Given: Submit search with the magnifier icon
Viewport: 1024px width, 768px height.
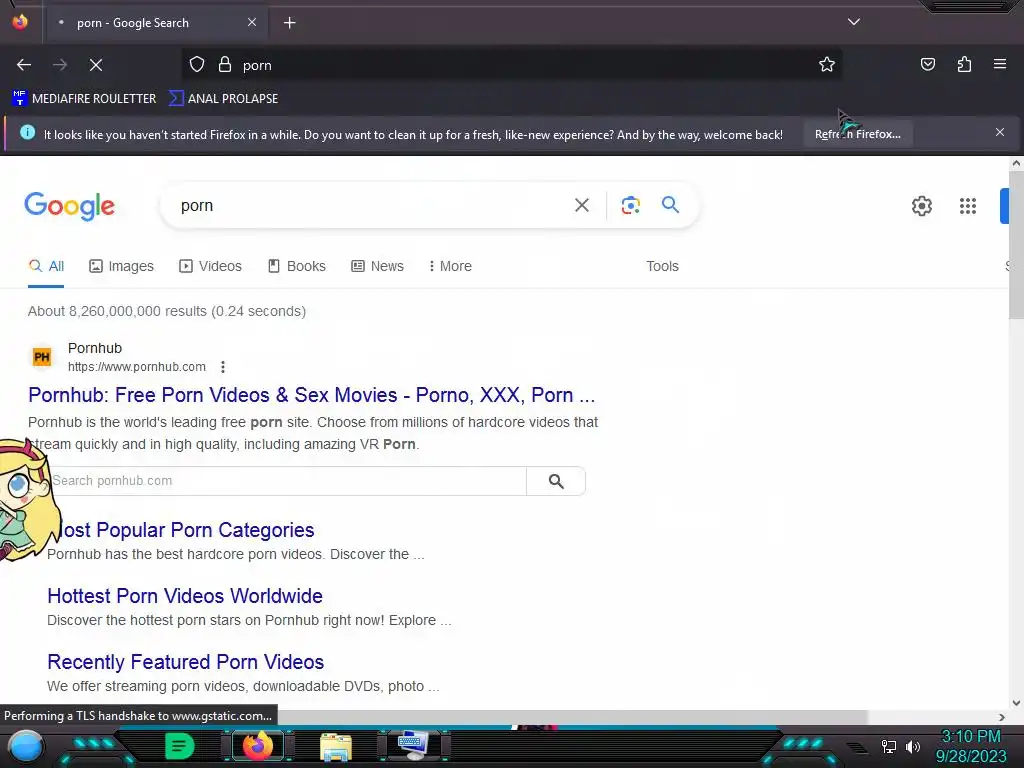Looking at the screenshot, I should tap(670, 205).
